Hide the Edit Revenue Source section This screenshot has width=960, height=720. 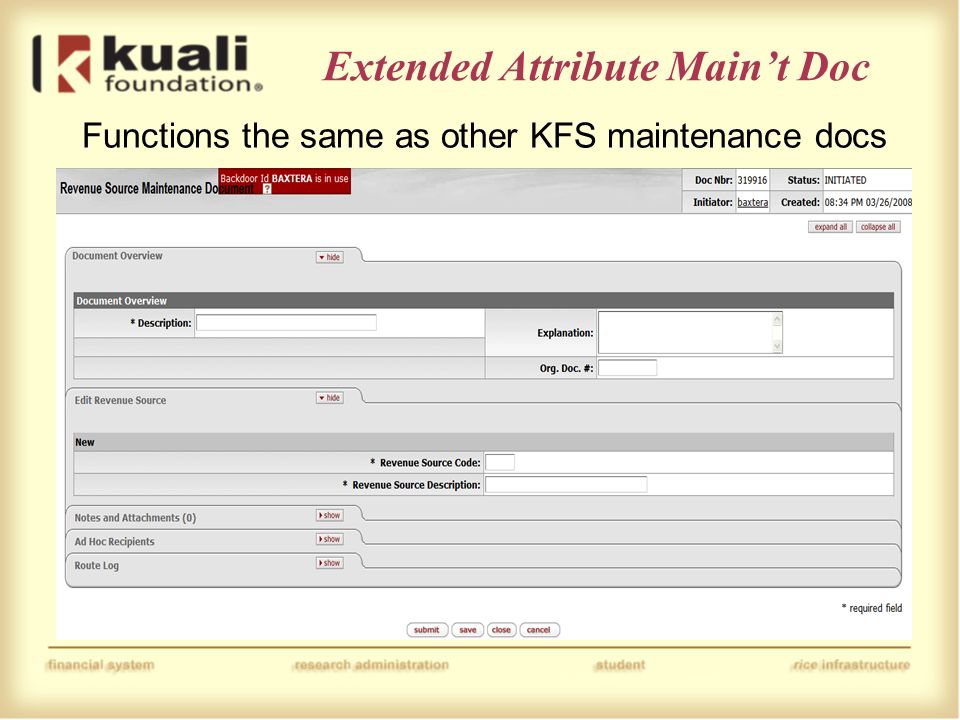329,398
